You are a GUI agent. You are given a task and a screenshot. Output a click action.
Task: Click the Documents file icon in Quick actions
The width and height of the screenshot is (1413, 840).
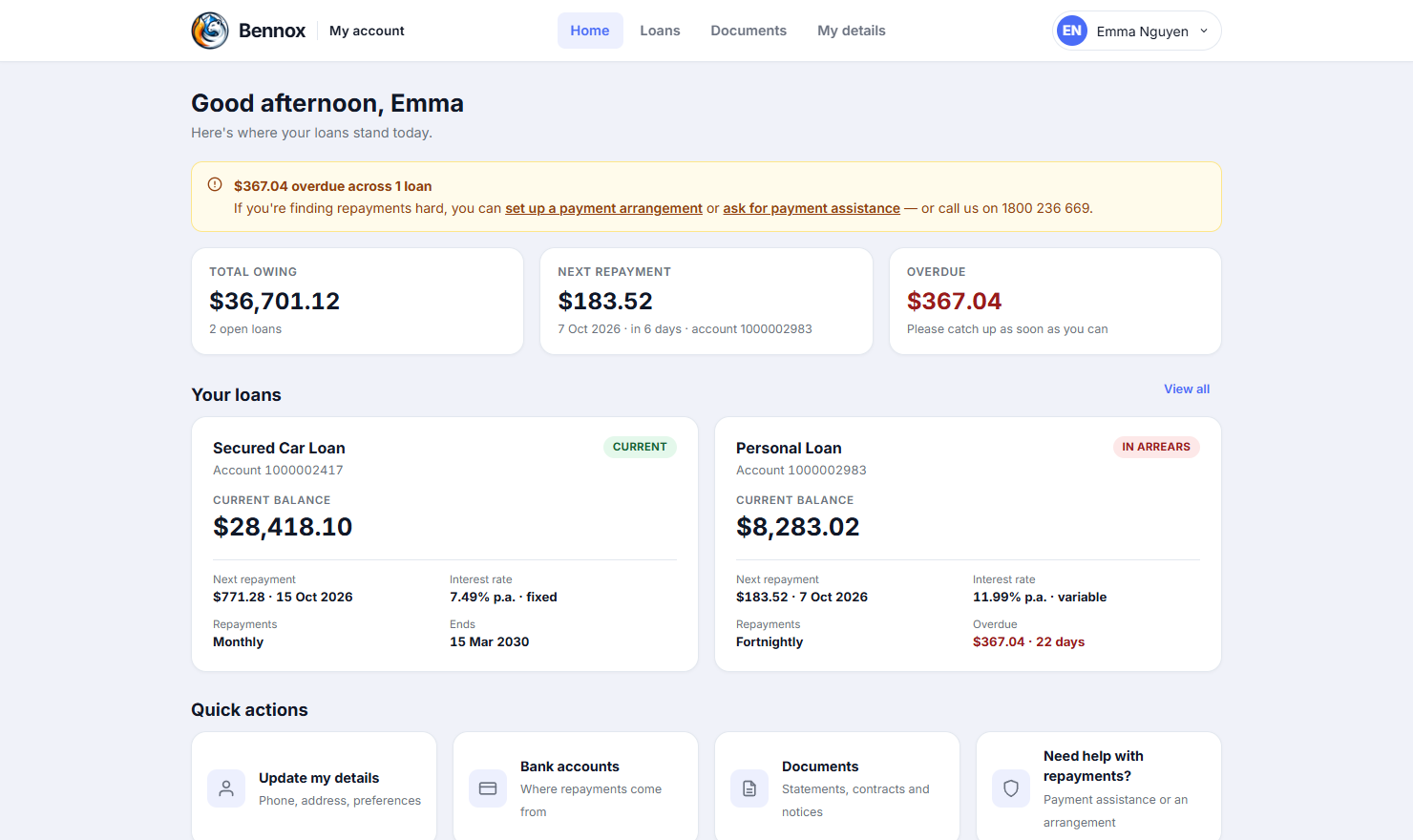[x=749, y=788]
